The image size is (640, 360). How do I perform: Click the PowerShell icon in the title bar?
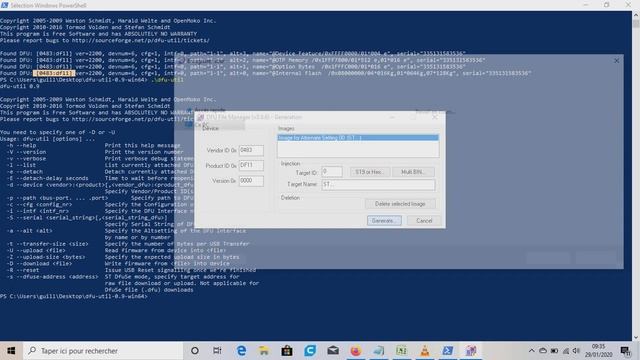4,5
